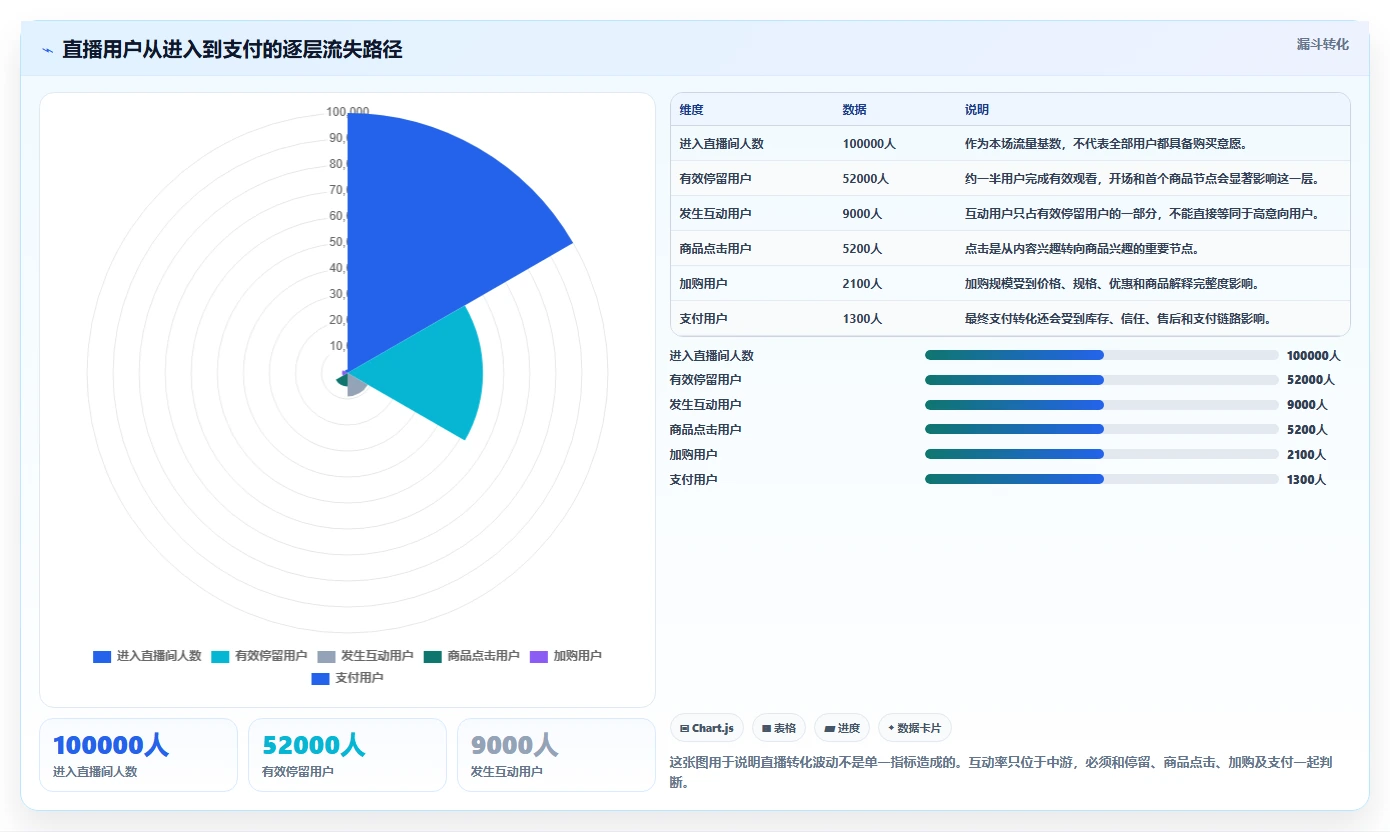This screenshot has height=832, width=1390.
Task: Open the 100000人 data card
Action: pyautogui.click(x=138, y=755)
